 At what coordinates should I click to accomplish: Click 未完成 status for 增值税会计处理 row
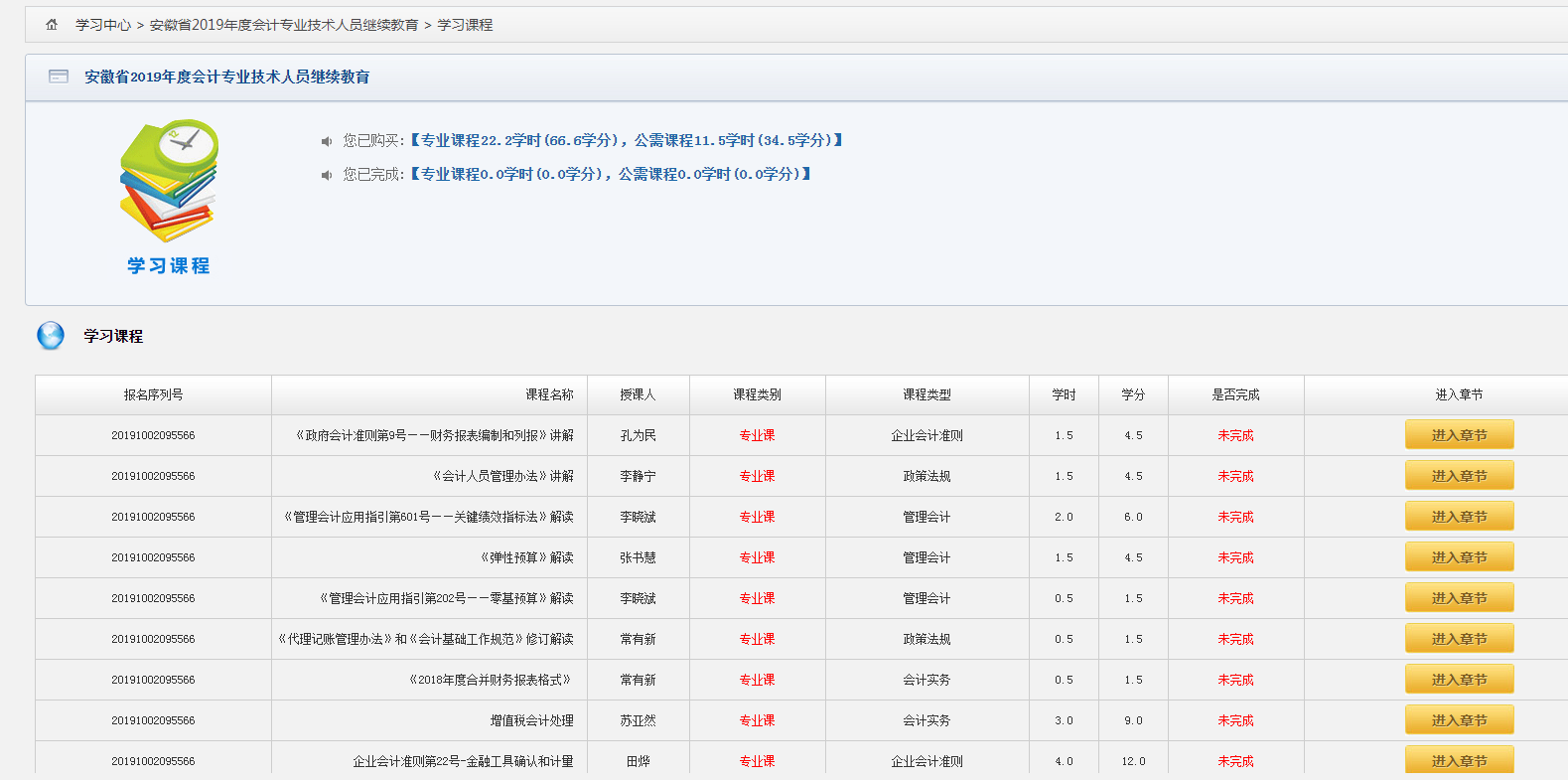[x=1235, y=720]
